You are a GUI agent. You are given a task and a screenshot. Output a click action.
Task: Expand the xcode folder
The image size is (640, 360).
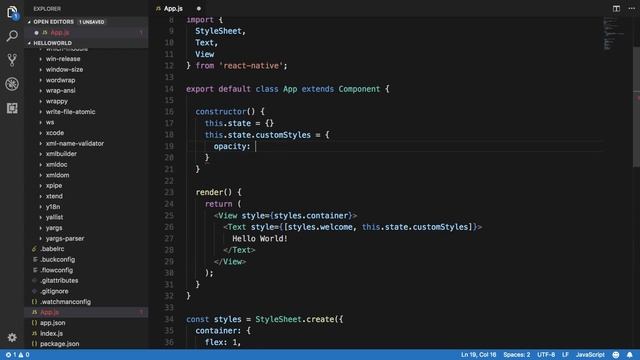[x=55, y=133]
